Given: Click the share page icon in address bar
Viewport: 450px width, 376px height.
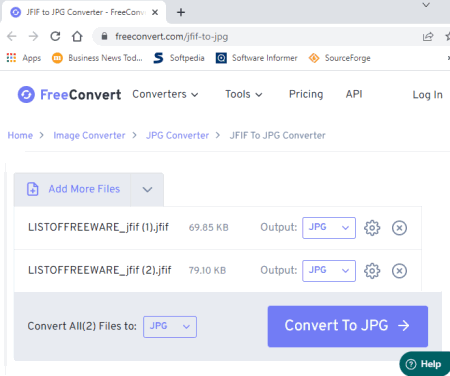Looking at the screenshot, I should pos(428,36).
